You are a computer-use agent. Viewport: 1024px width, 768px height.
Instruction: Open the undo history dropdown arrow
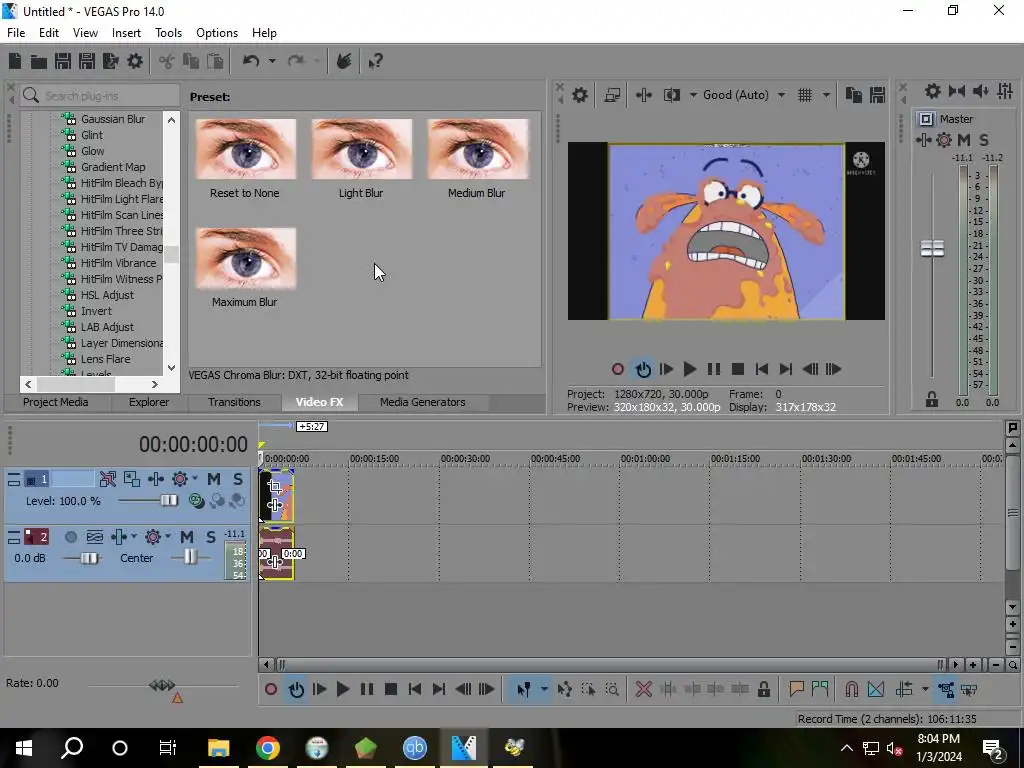click(272, 61)
